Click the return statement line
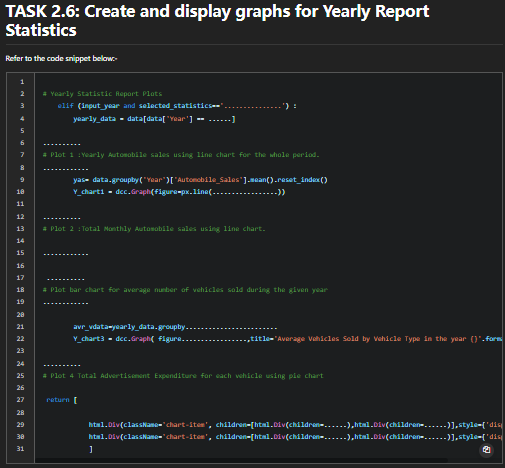 [62, 400]
